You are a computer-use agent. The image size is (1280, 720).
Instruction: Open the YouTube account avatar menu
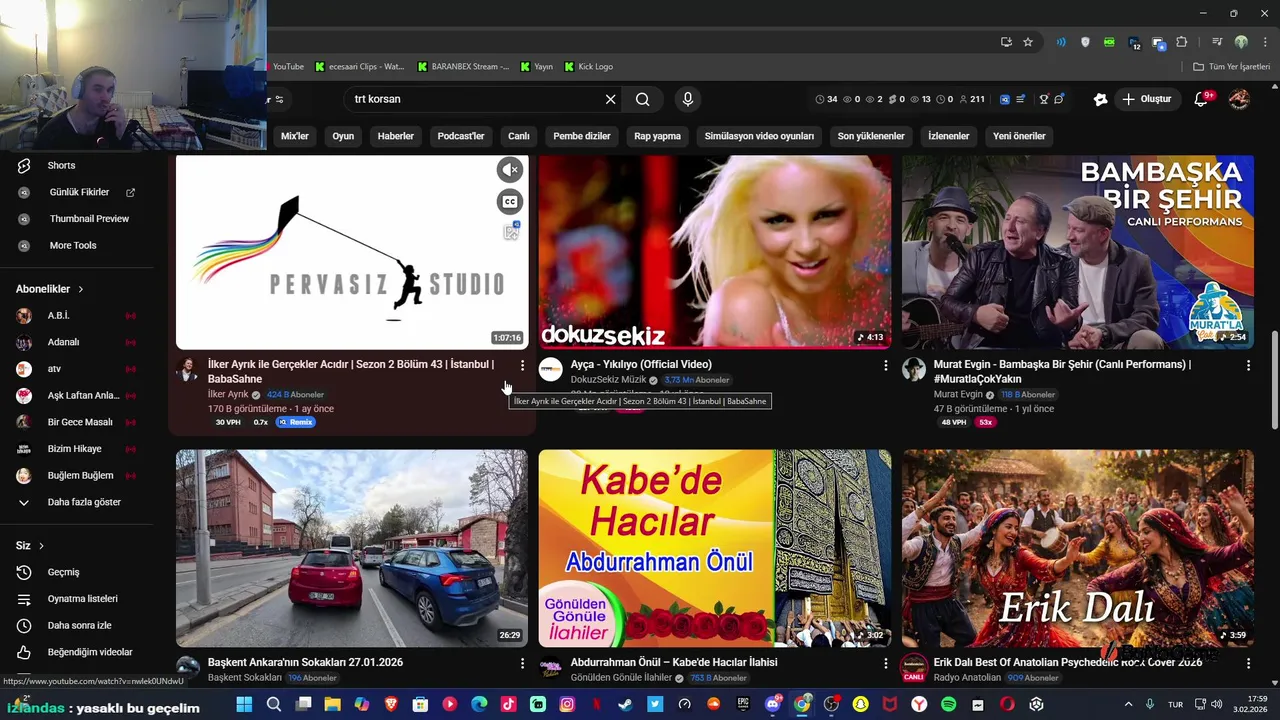[1239, 99]
